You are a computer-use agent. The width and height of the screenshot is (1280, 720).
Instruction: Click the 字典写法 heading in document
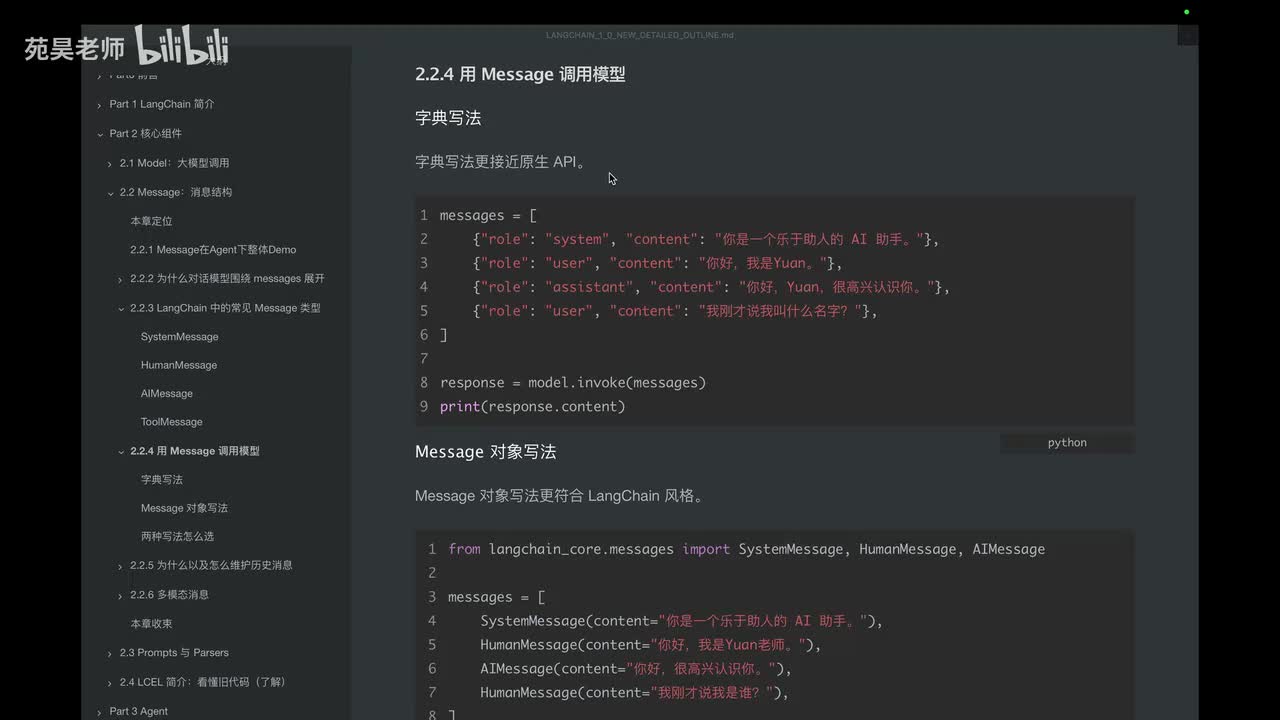(448, 118)
